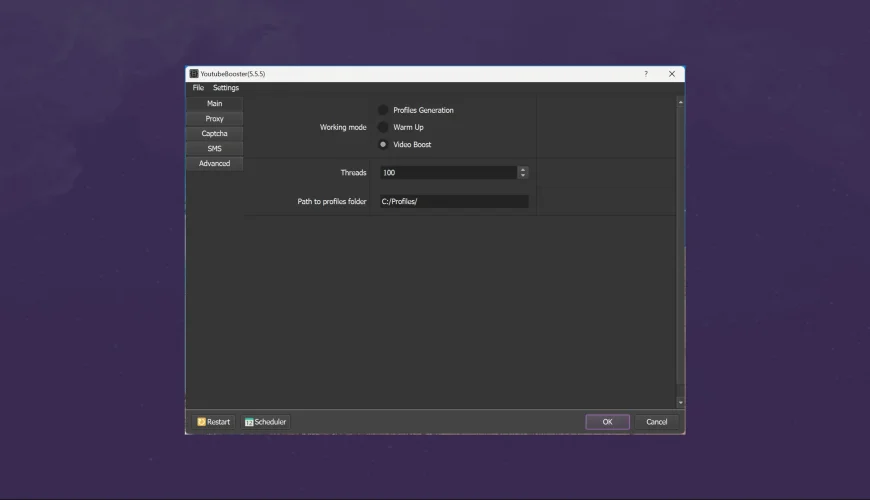Confirm with the OK button
The height and width of the screenshot is (500, 870).
click(x=608, y=422)
